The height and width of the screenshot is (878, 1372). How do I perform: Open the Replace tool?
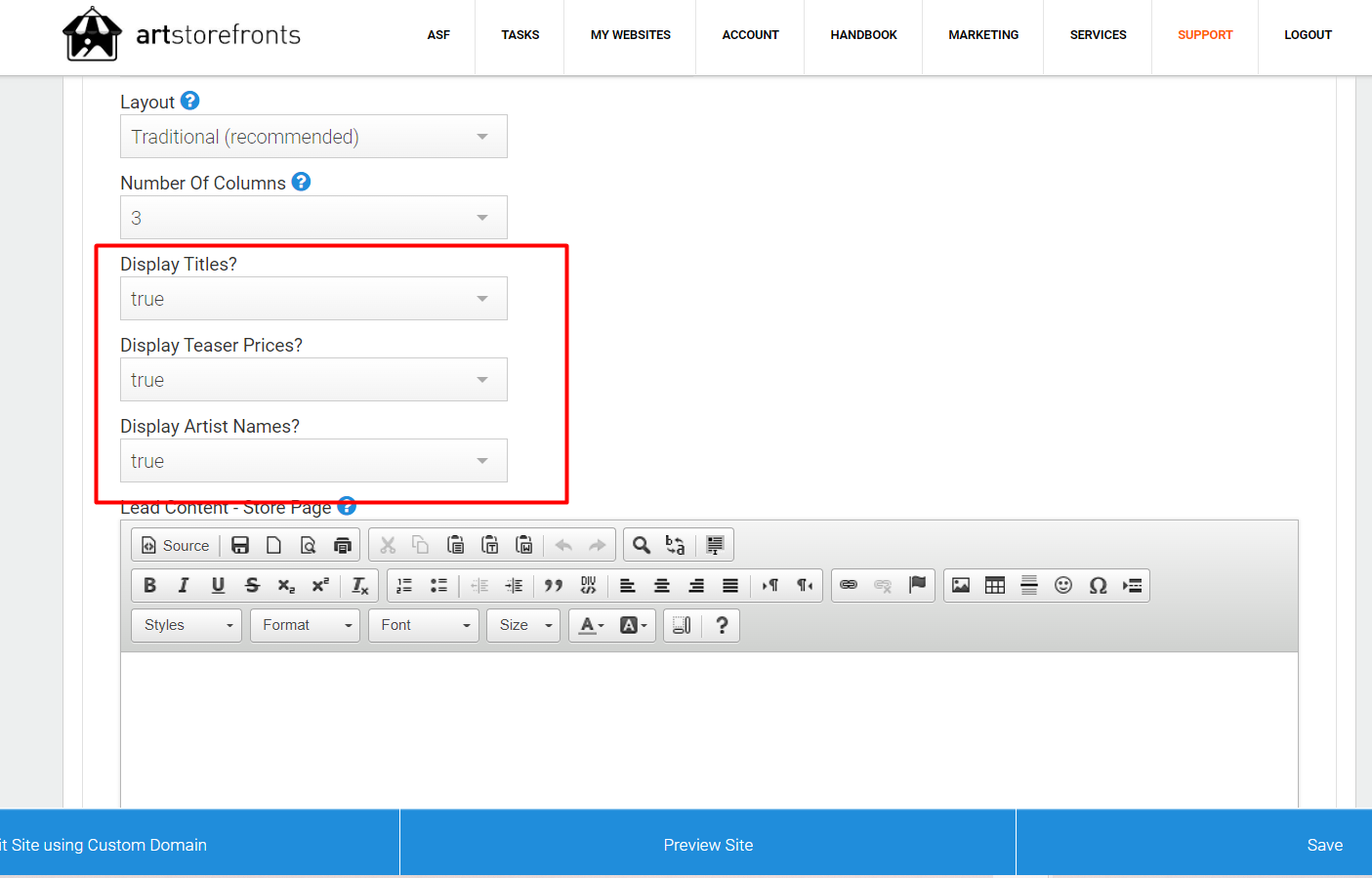pyautogui.click(x=675, y=545)
